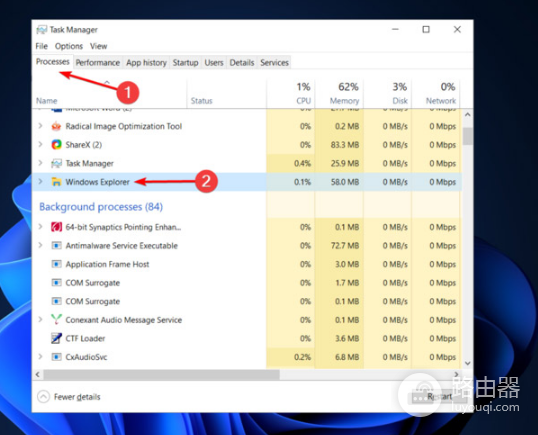Image resolution: width=538 pixels, height=435 pixels.
Task: Click the horizontal scrollbar right arrow
Action: pyautogui.click(x=456, y=374)
